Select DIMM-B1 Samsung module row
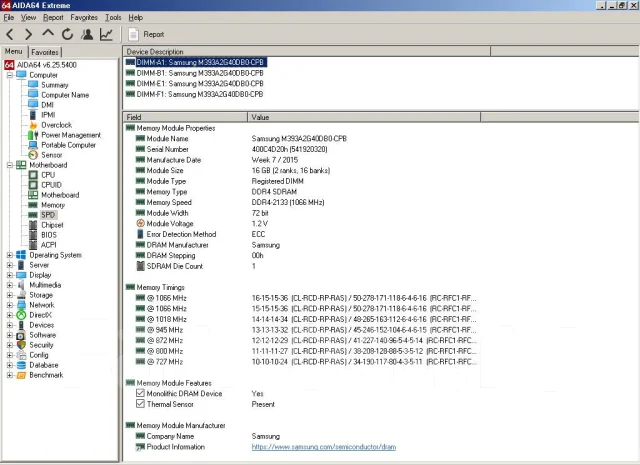This screenshot has width=640, height=465. (195, 73)
